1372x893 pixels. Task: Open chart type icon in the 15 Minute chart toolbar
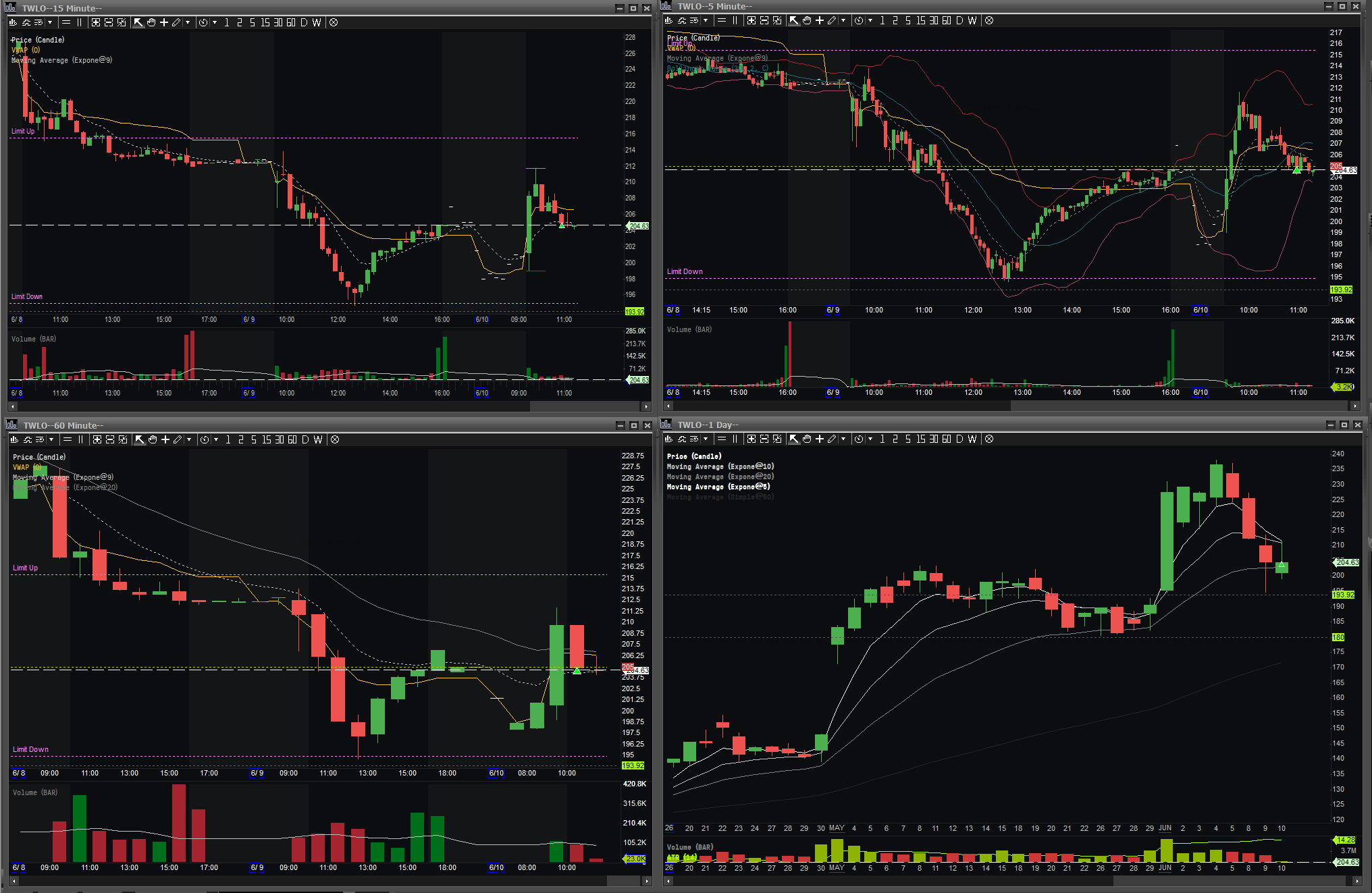(x=14, y=22)
